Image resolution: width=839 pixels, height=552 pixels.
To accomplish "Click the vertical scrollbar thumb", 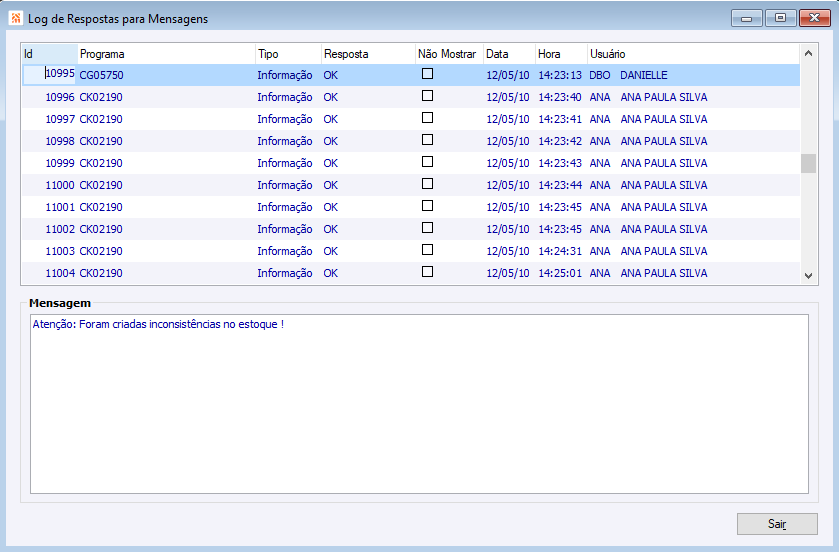I will tap(809, 164).
